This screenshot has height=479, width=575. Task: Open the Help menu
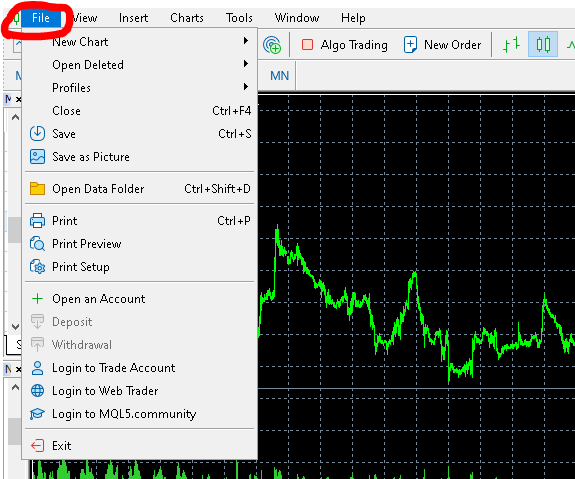pos(353,18)
